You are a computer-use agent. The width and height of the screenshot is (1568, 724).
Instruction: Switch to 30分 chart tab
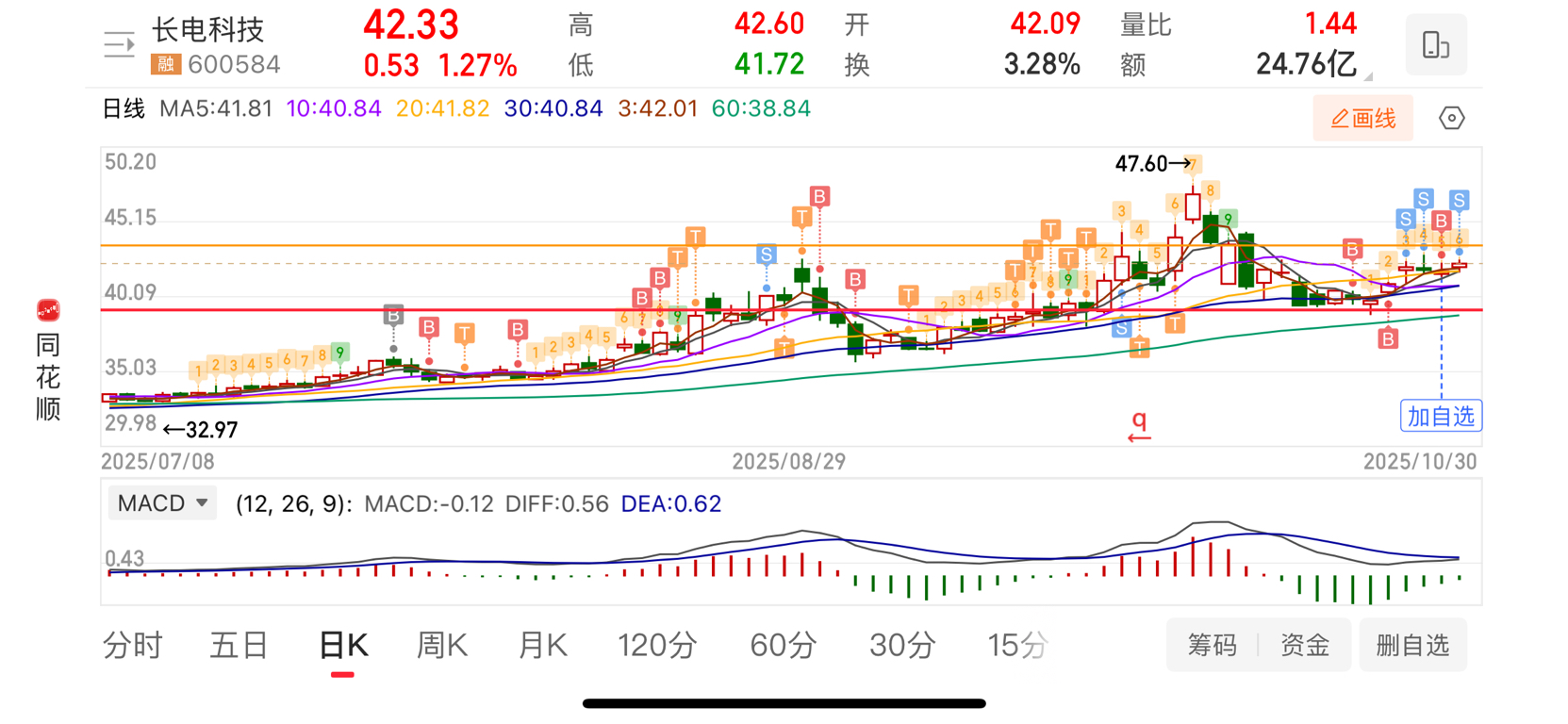[x=902, y=645]
